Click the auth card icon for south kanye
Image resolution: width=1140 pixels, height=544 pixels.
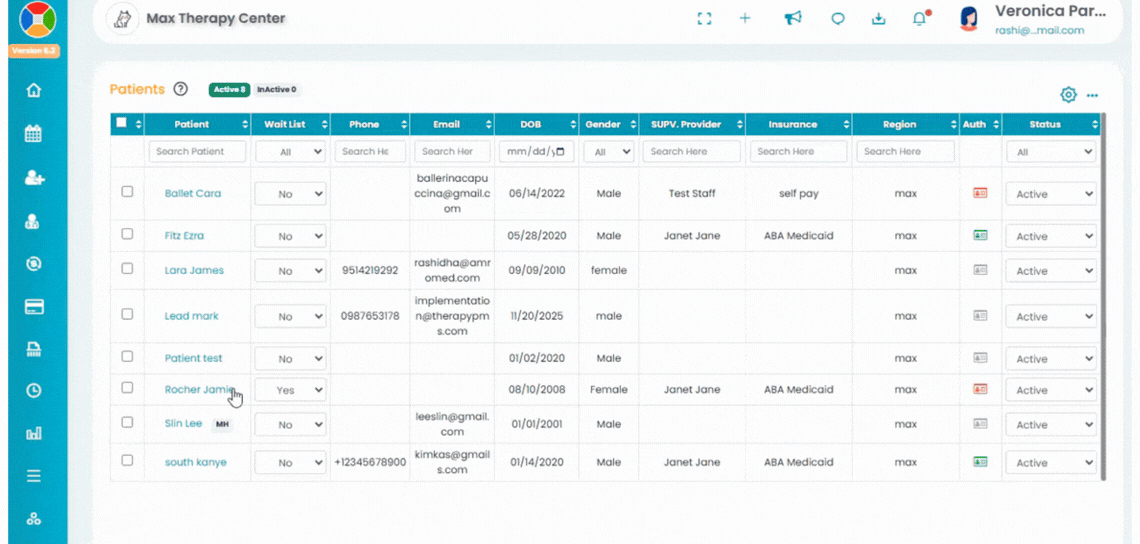click(980, 462)
